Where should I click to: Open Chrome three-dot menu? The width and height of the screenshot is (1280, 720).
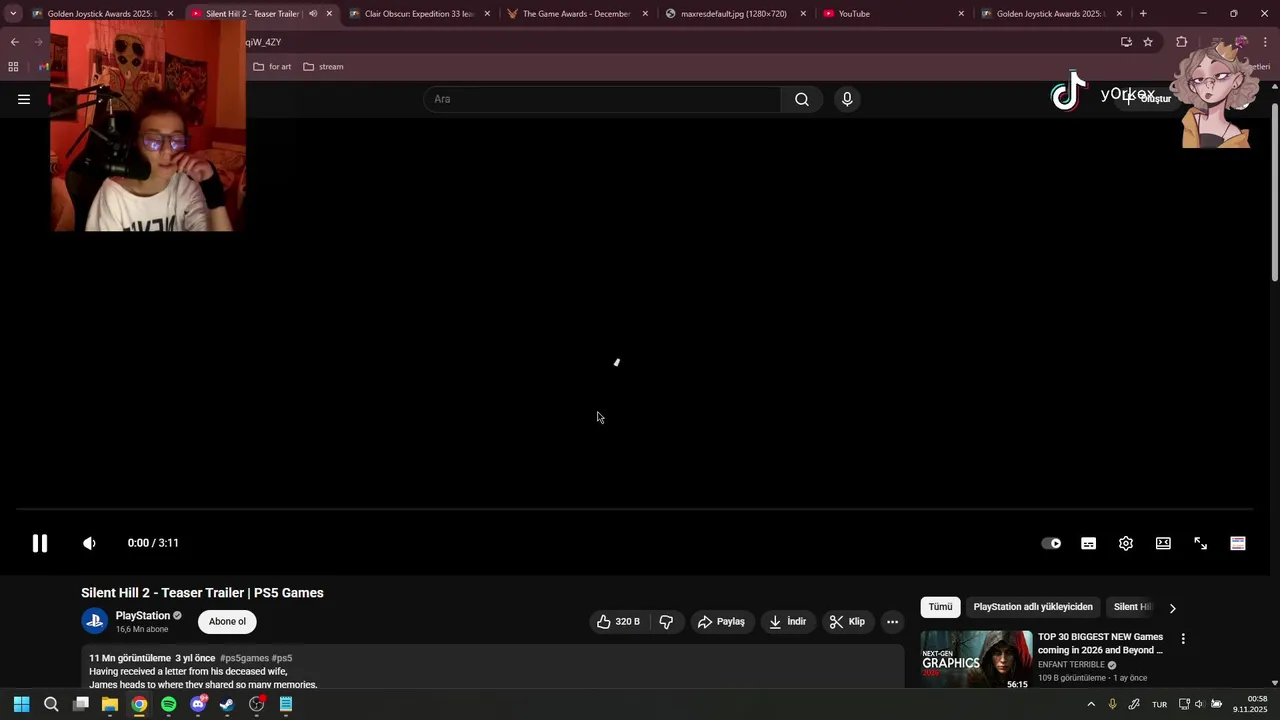click(1265, 42)
